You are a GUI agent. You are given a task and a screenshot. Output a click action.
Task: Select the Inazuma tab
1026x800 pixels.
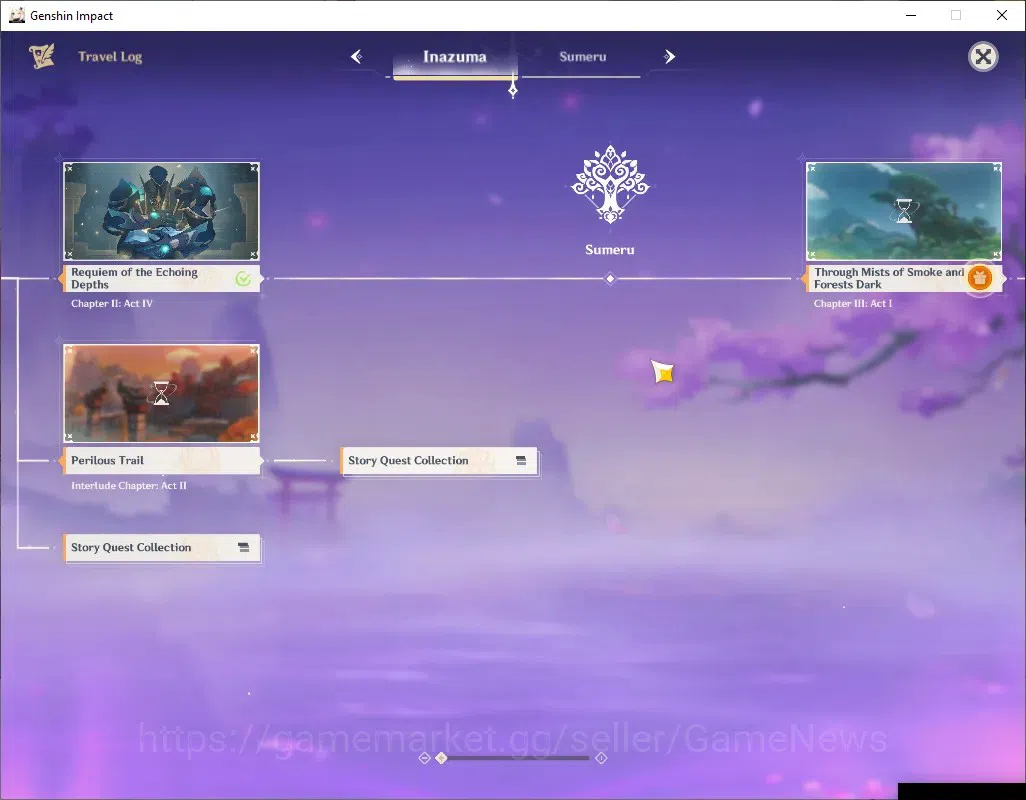[x=455, y=57]
